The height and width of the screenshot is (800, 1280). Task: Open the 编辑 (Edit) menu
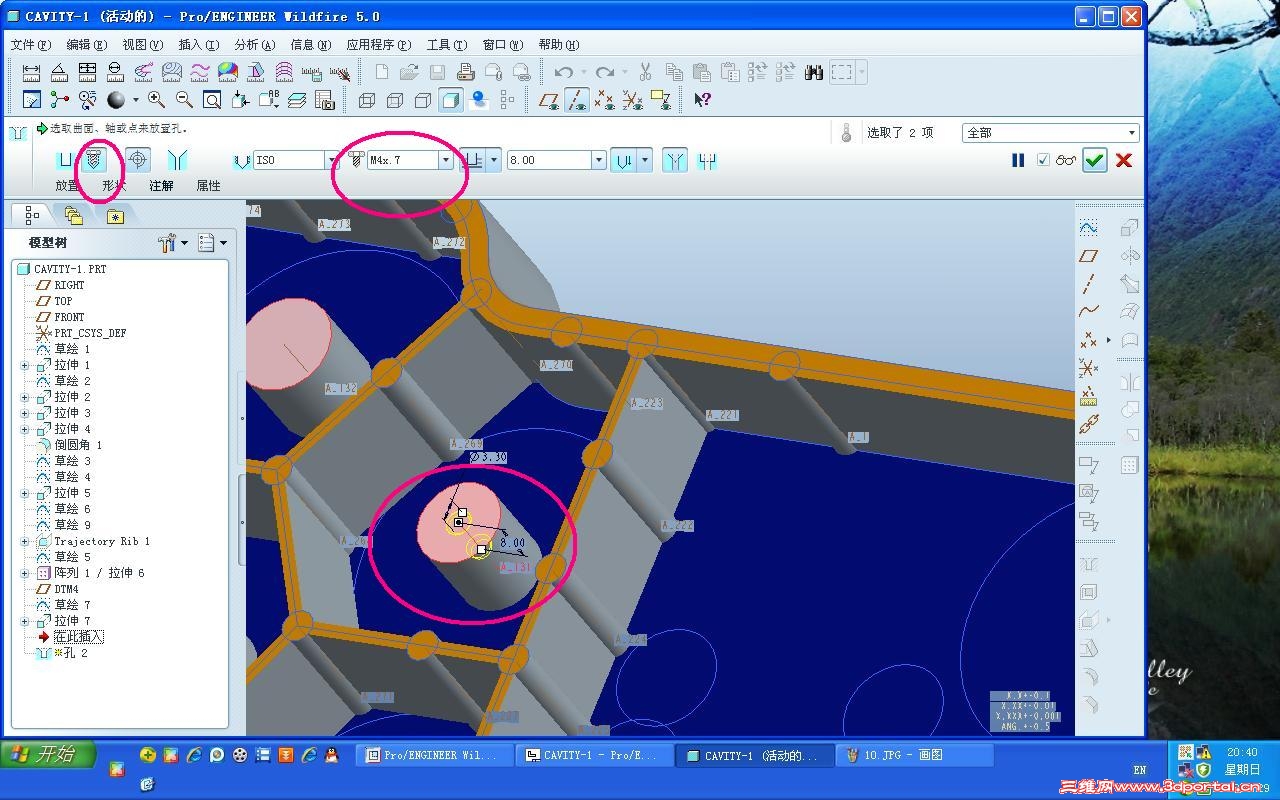pos(86,44)
